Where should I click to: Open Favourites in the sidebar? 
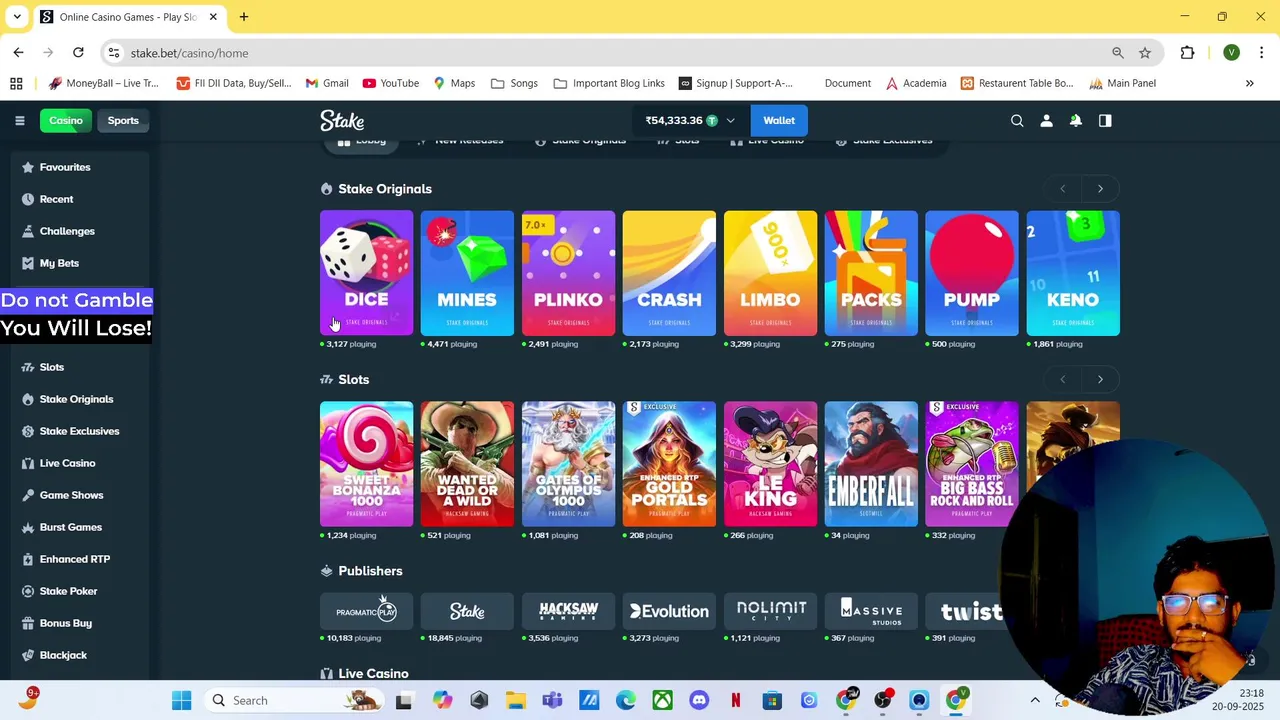tap(65, 167)
